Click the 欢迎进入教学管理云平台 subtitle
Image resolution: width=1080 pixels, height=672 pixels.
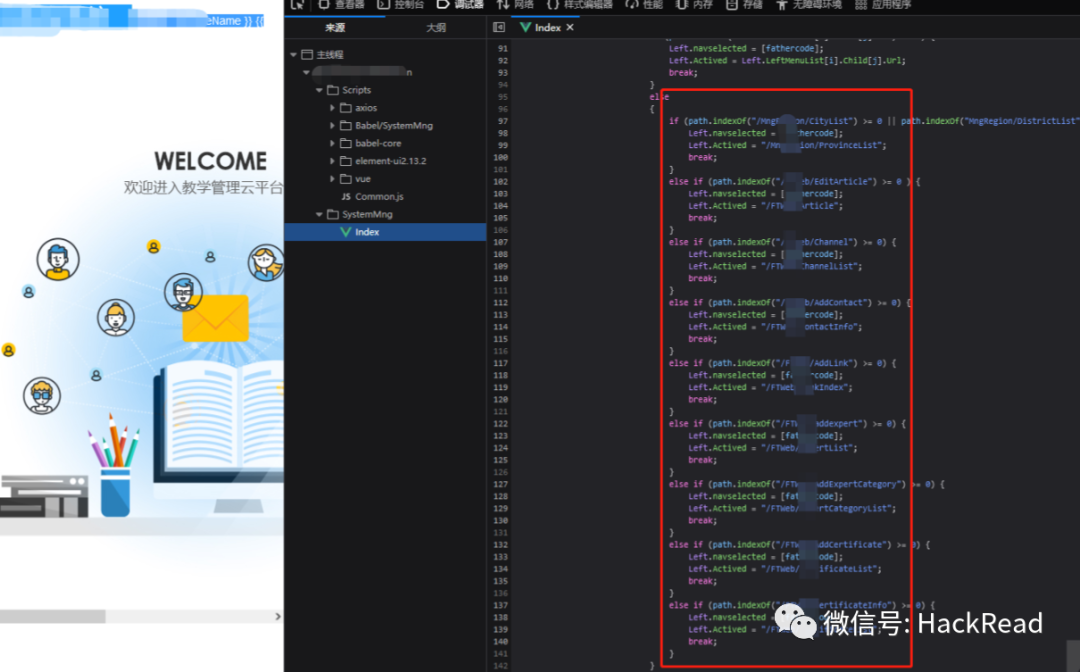click(x=204, y=187)
